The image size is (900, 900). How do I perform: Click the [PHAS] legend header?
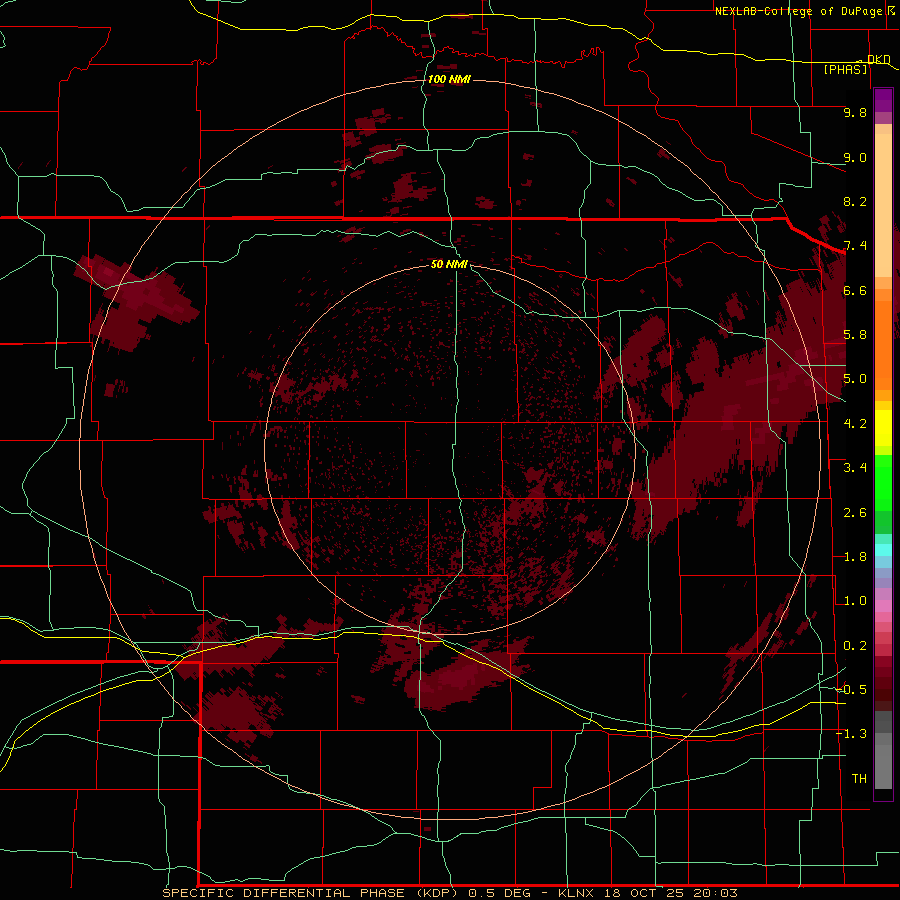[x=845, y=69]
